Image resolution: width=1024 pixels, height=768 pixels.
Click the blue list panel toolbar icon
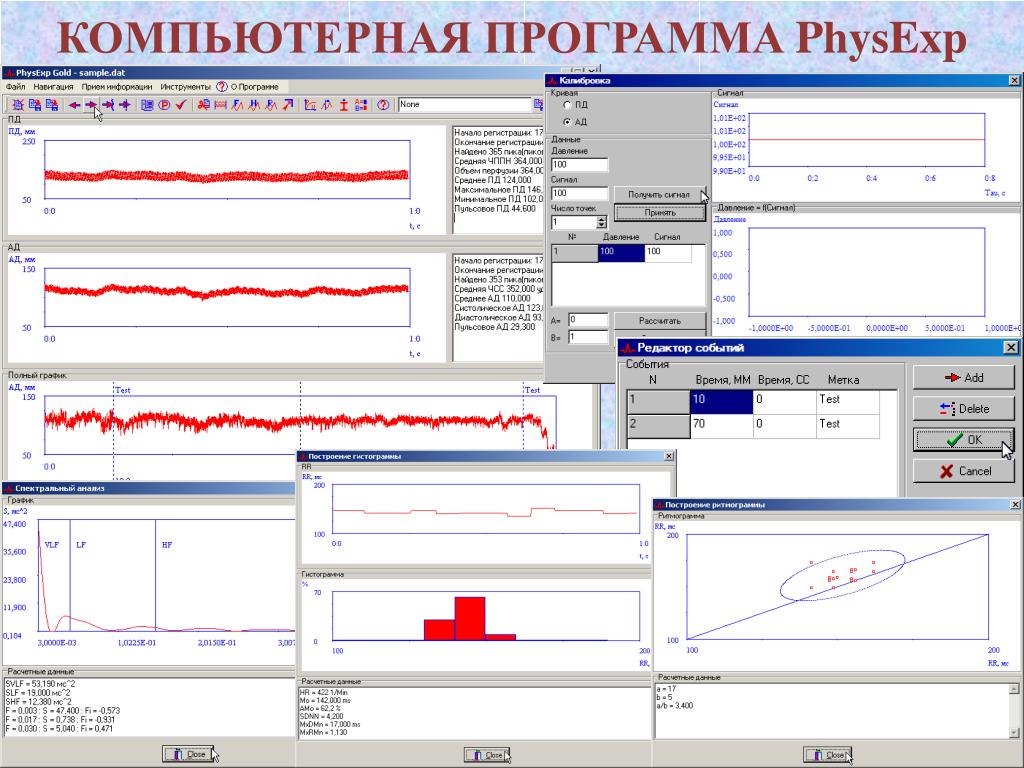coord(147,104)
